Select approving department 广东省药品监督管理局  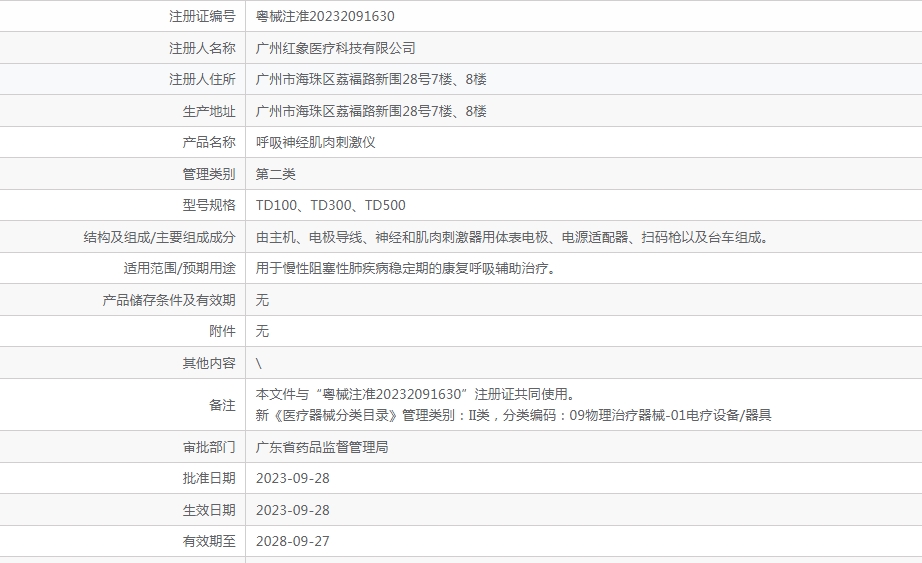click(322, 447)
